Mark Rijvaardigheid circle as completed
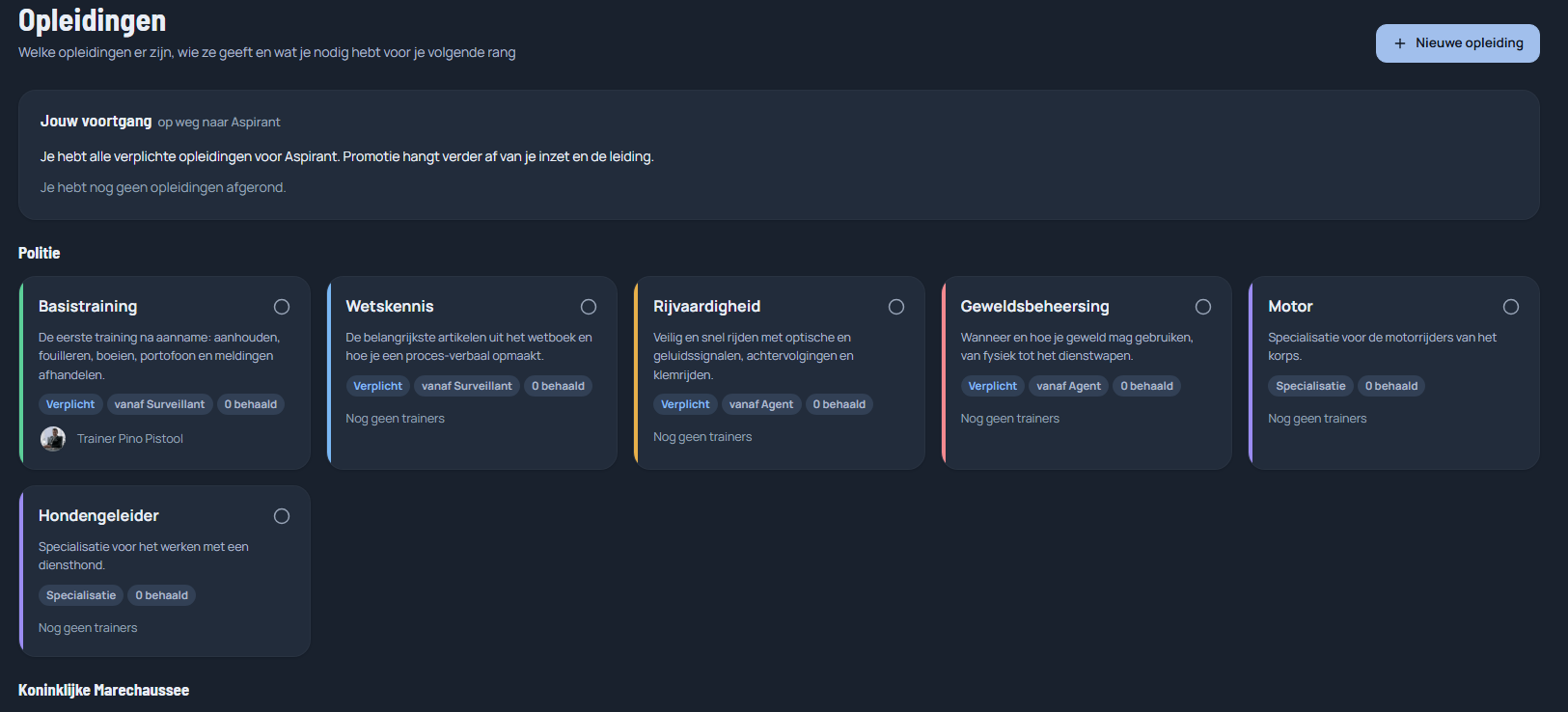 tap(896, 307)
